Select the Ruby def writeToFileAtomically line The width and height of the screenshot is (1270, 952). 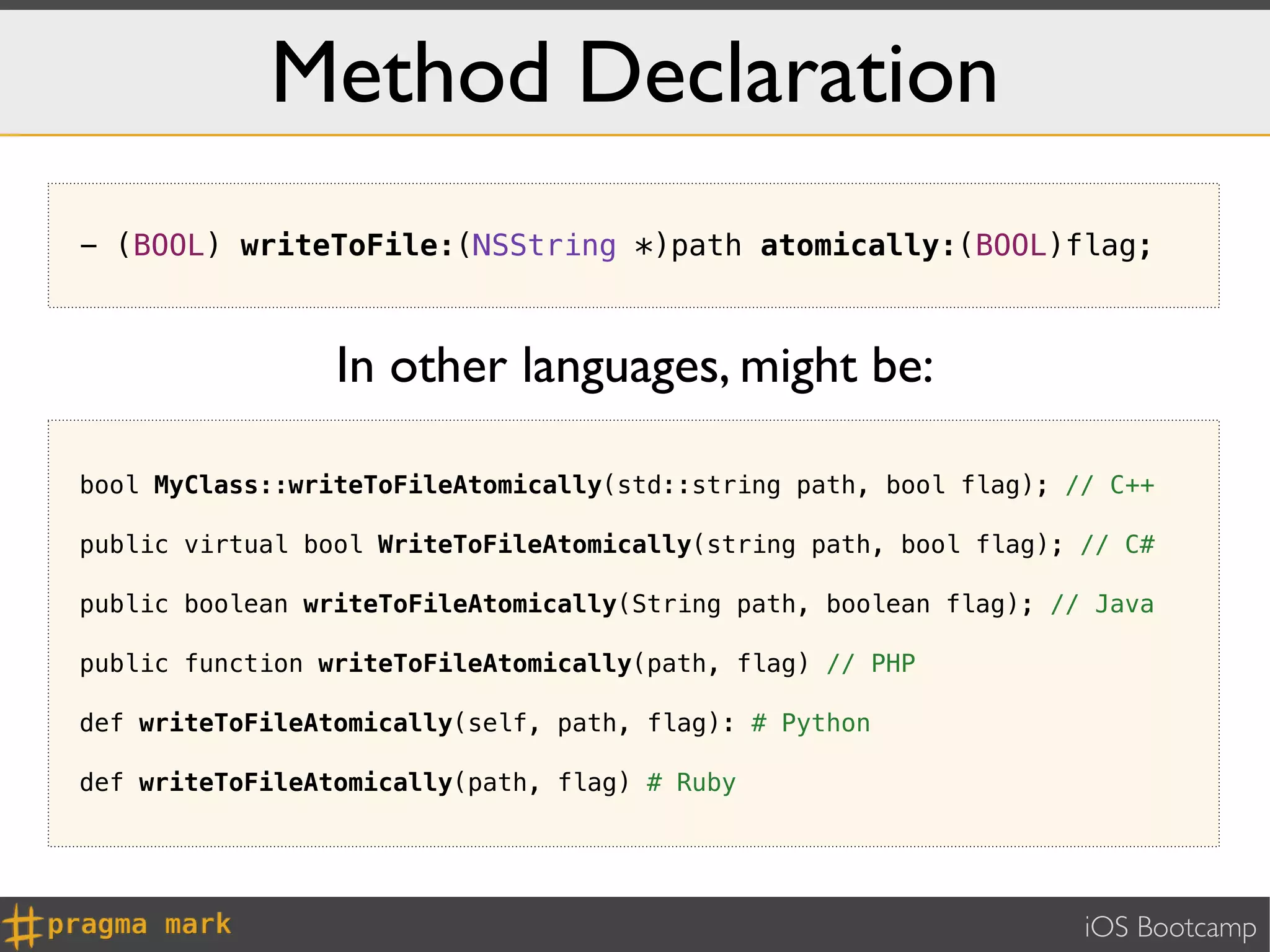click(x=407, y=783)
